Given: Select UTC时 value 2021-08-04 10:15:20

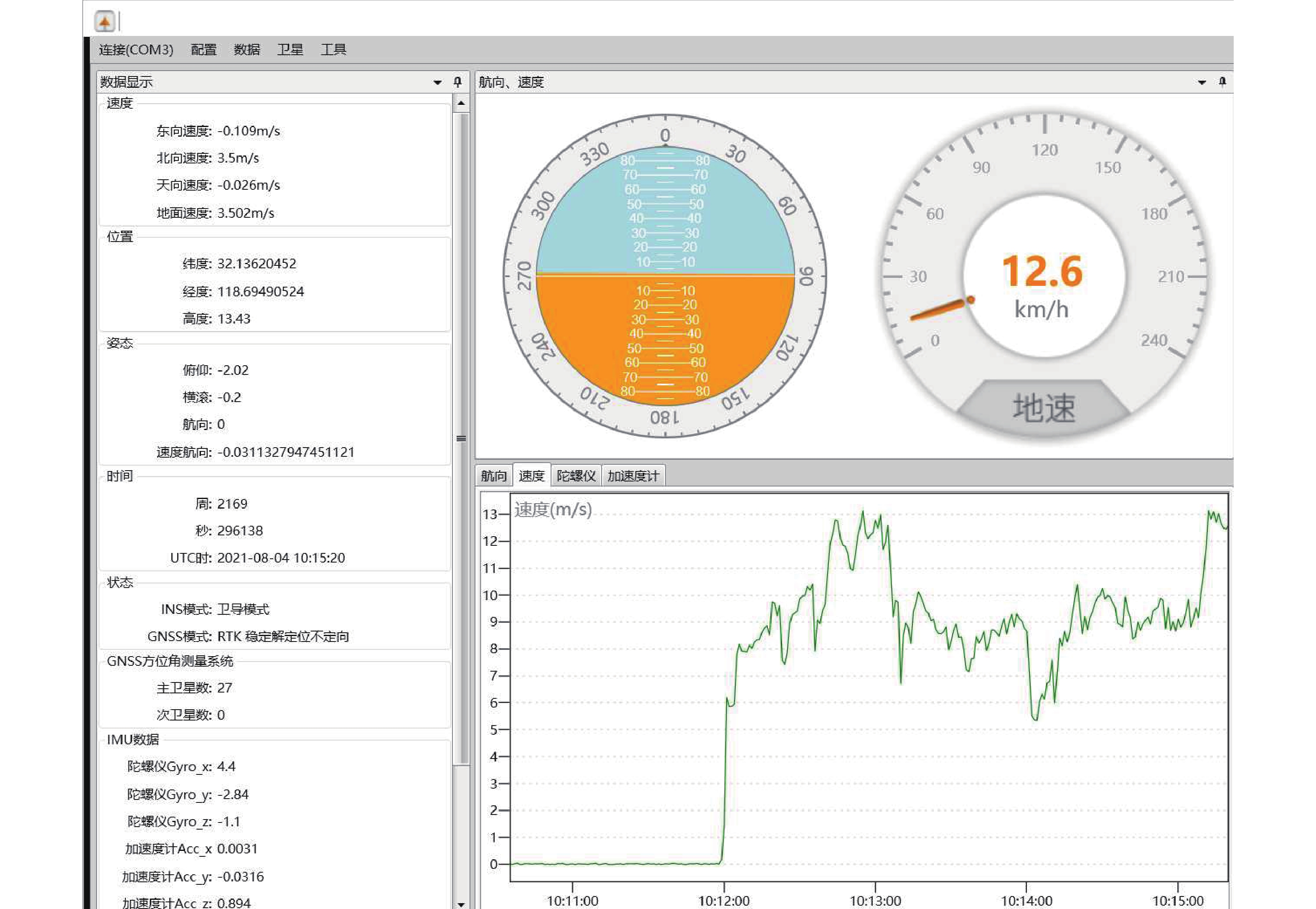Looking at the screenshot, I should [x=281, y=558].
